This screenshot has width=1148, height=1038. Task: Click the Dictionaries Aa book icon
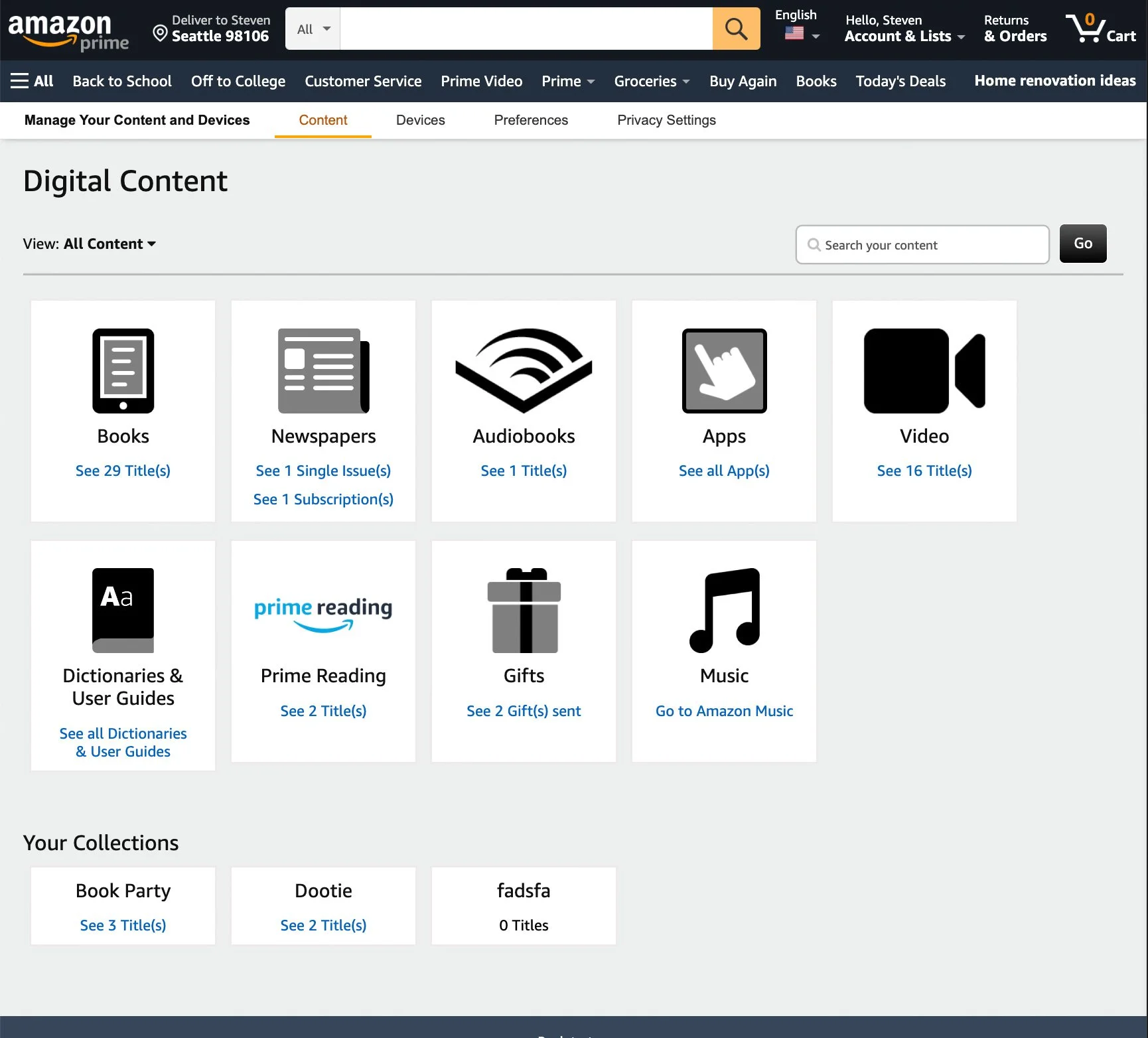123,611
